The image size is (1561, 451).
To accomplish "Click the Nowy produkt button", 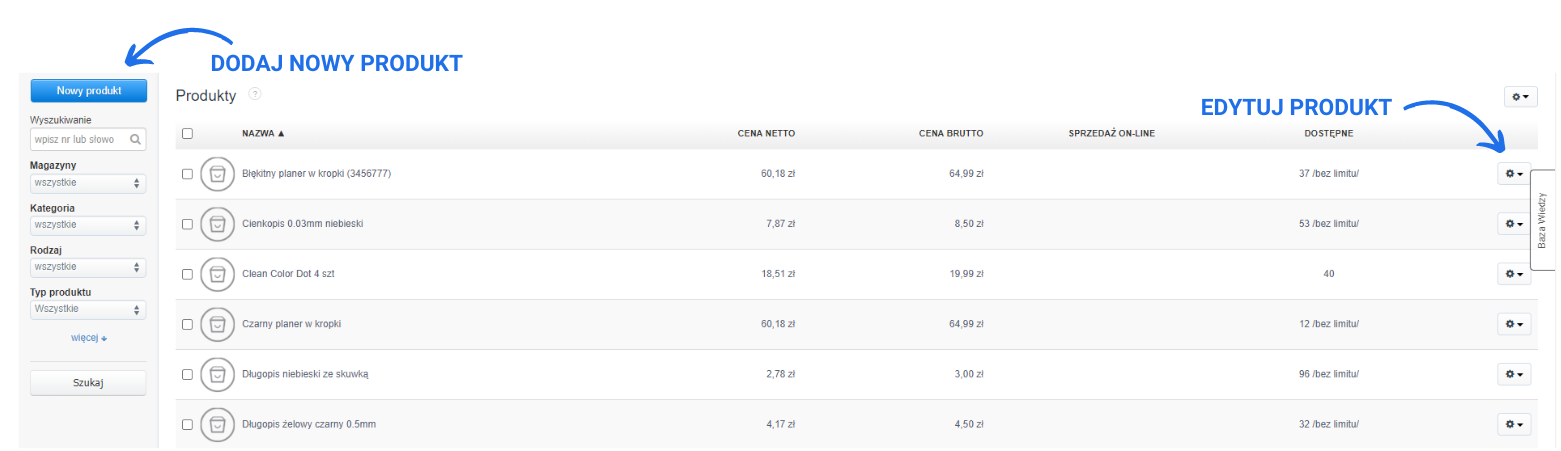I will [x=89, y=91].
